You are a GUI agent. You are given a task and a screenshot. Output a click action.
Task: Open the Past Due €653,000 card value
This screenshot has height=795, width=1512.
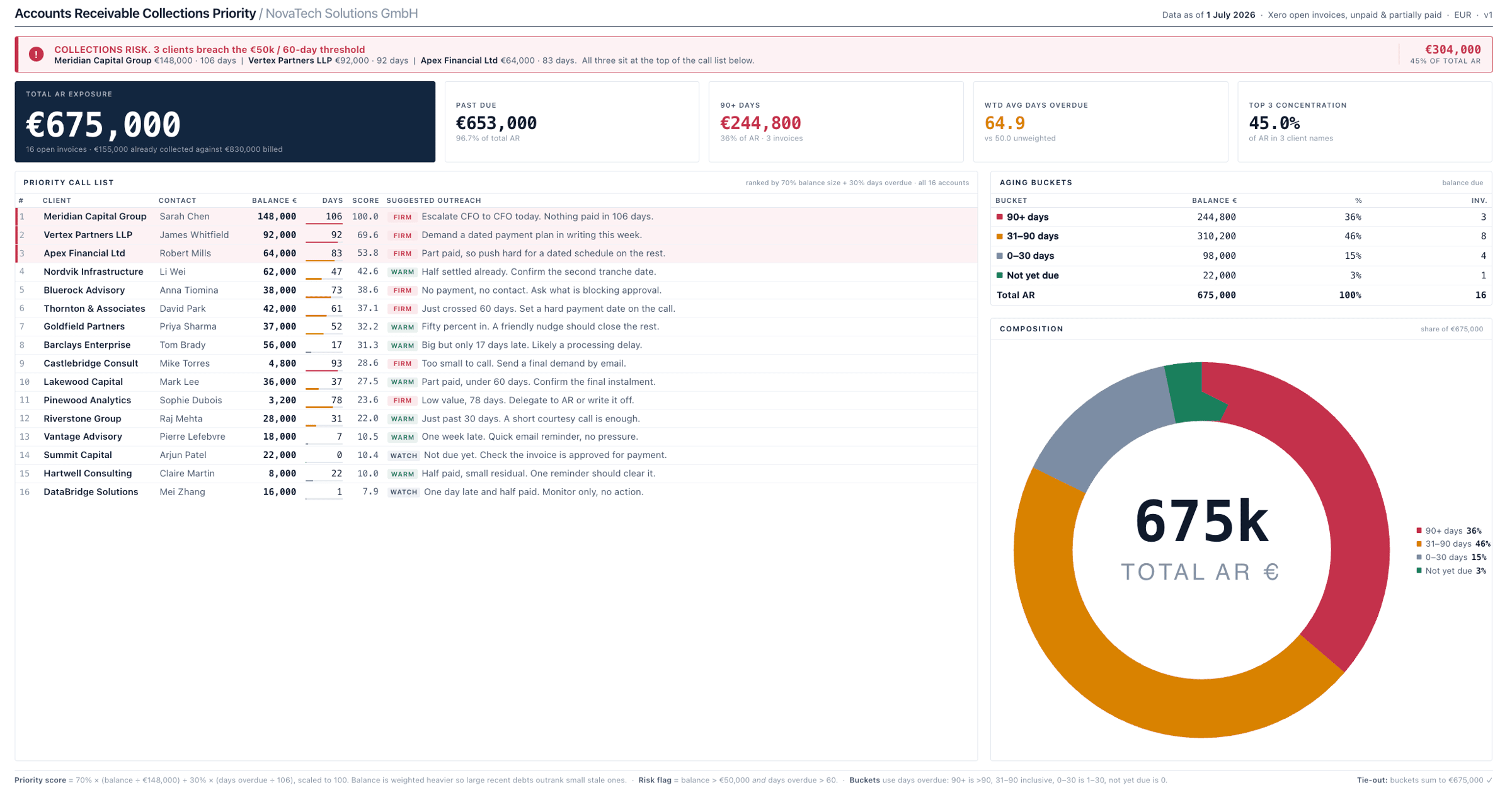click(496, 123)
